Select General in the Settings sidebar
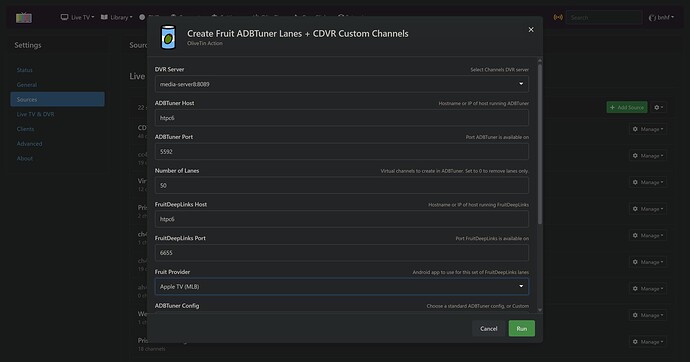690x362 pixels. pos(27,84)
